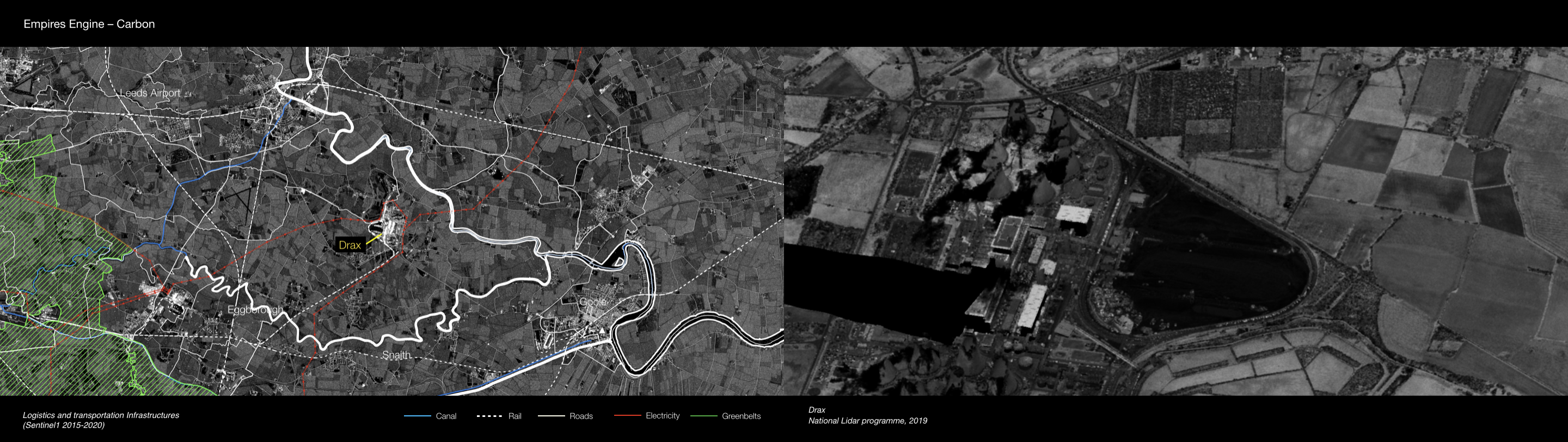
Task: Click the white Roads line sample in legend
Action: coord(551,416)
